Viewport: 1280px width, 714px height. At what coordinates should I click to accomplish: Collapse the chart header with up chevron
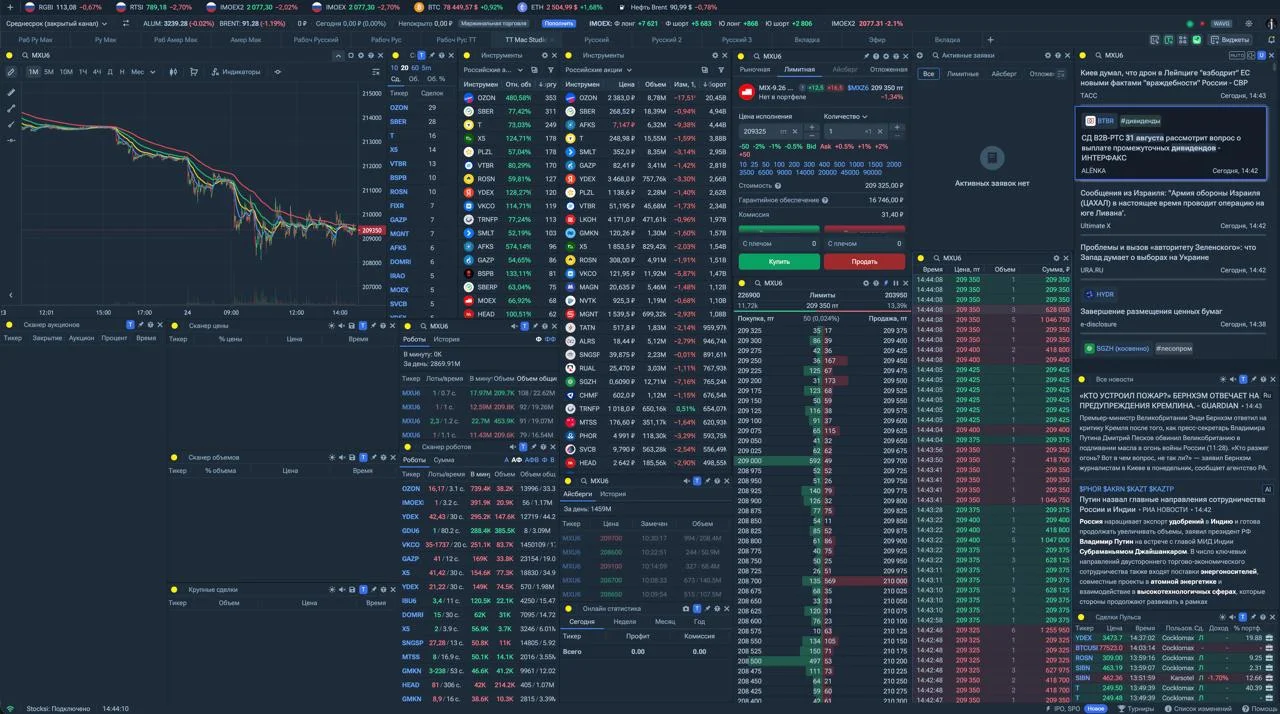click(338, 56)
